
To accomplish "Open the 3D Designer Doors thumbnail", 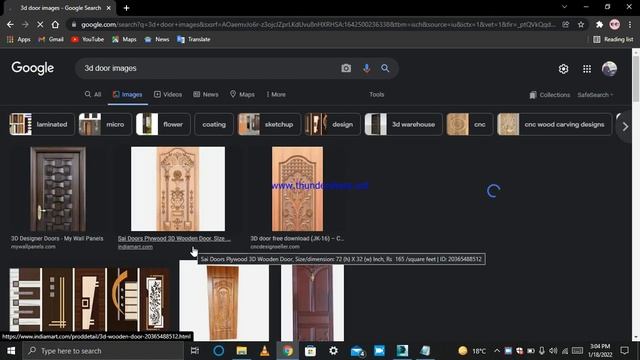I will click(x=58, y=189).
